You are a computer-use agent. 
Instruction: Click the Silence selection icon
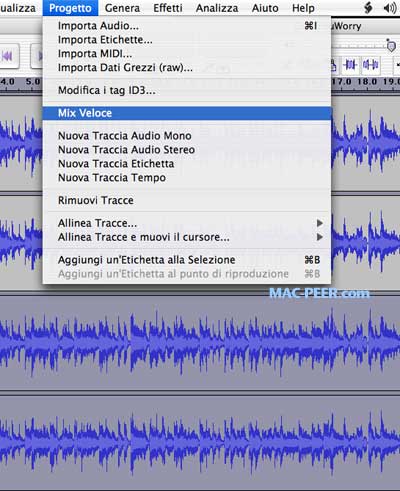[x=370, y=64]
